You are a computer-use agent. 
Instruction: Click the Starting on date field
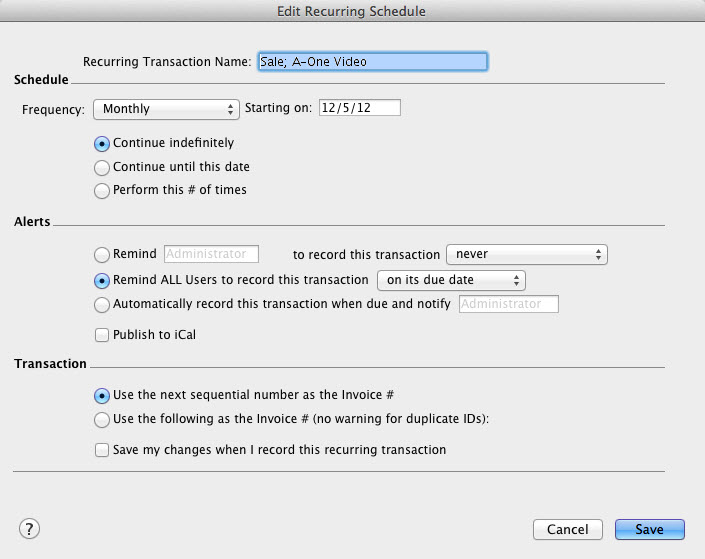[359, 108]
